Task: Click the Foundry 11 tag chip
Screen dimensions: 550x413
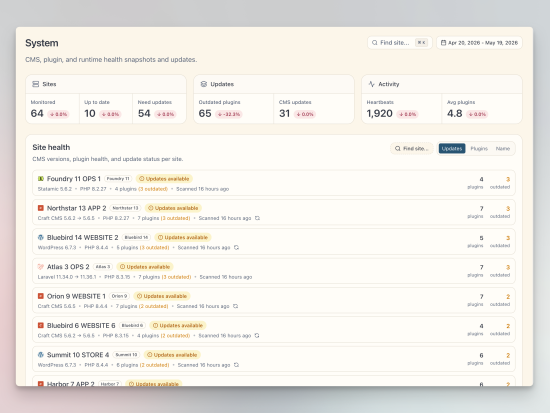Action: pos(118,179)
